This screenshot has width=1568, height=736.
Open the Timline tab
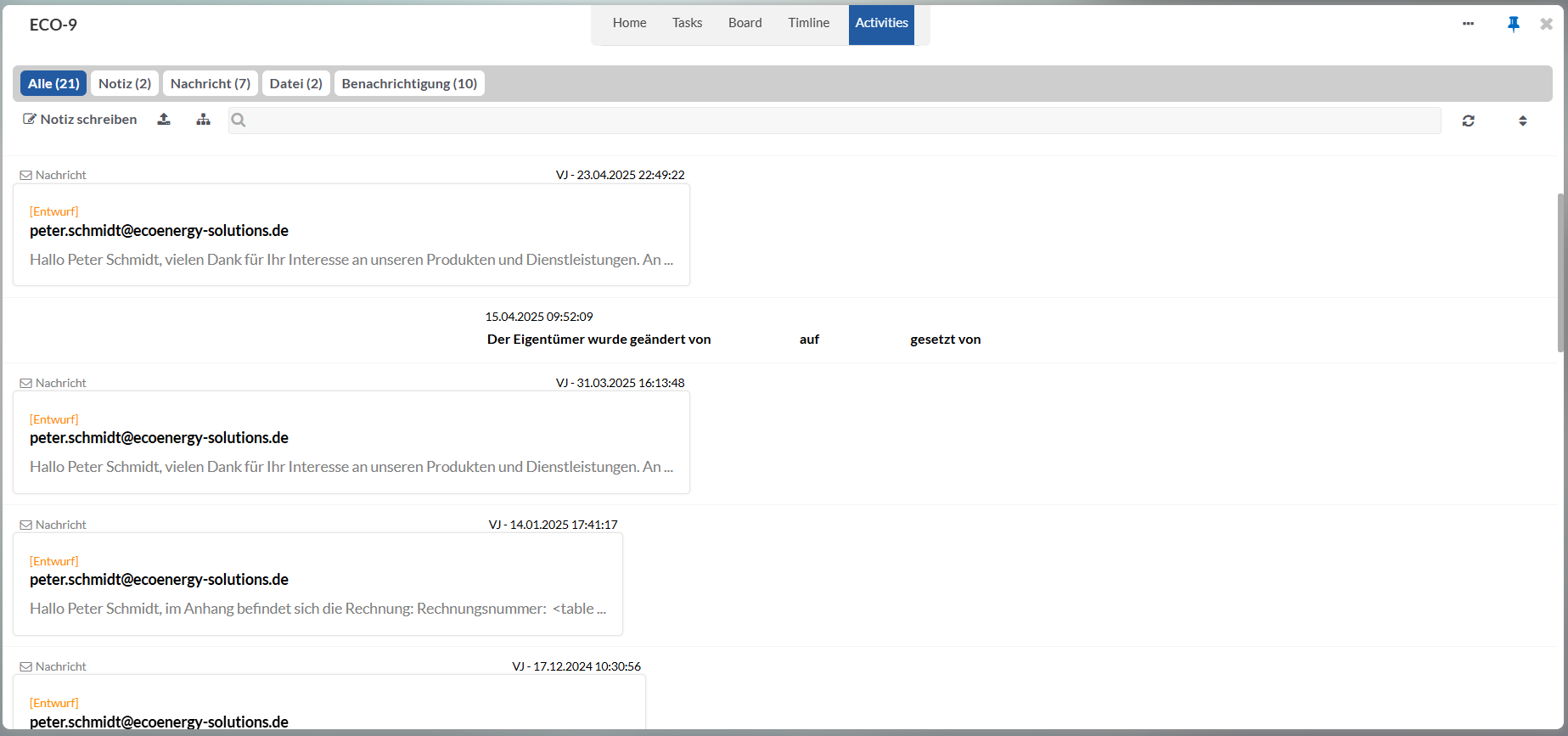(808, 23)
